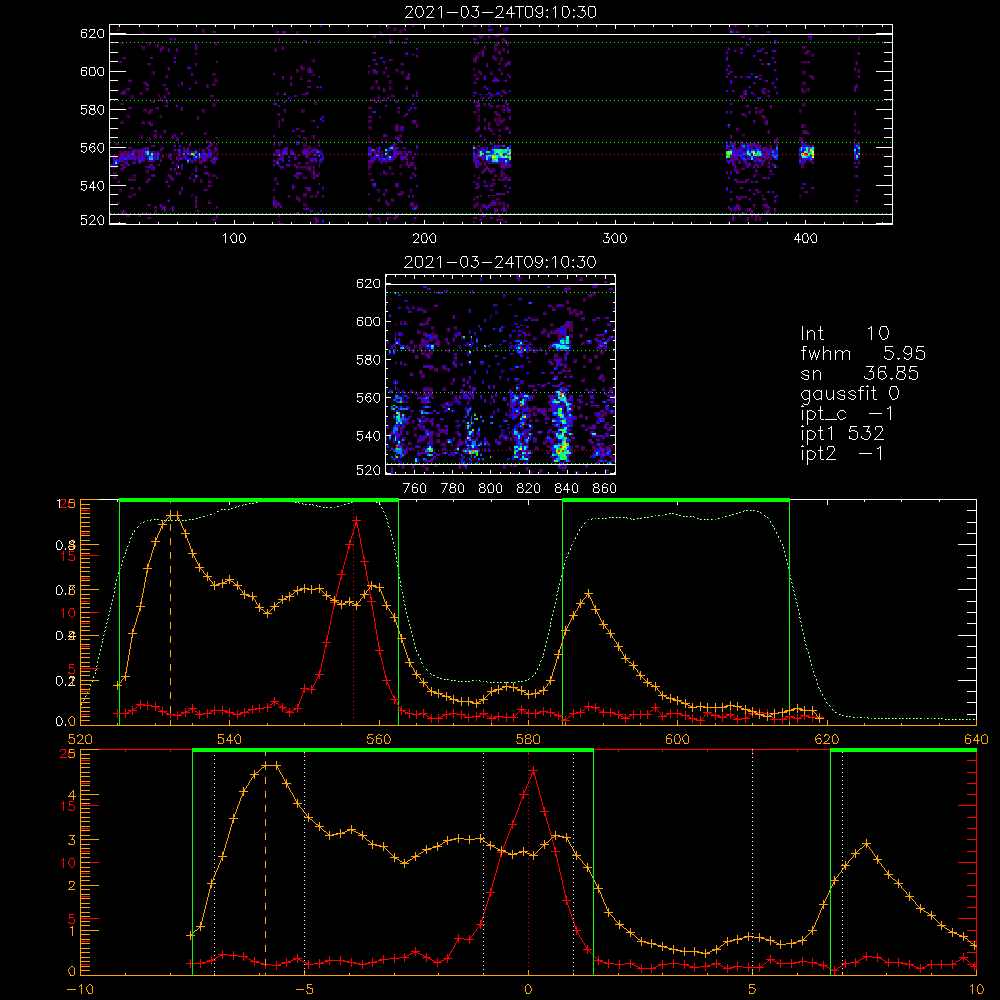Click x-axis label 540 of the upper profile plot
Image resolution: width=1000 pixels, height=1000 pixels.
[x=230, y=739]
